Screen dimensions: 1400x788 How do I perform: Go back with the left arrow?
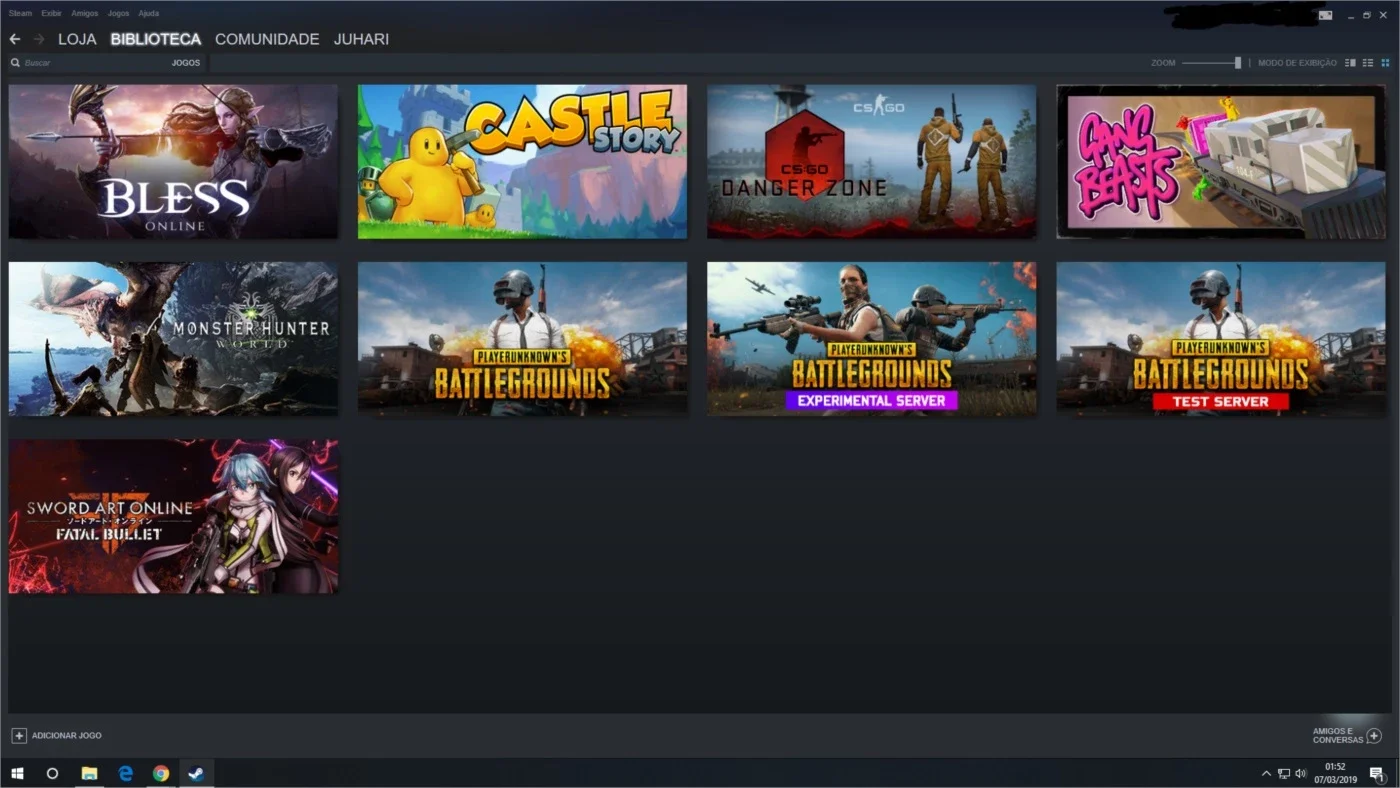14,39
